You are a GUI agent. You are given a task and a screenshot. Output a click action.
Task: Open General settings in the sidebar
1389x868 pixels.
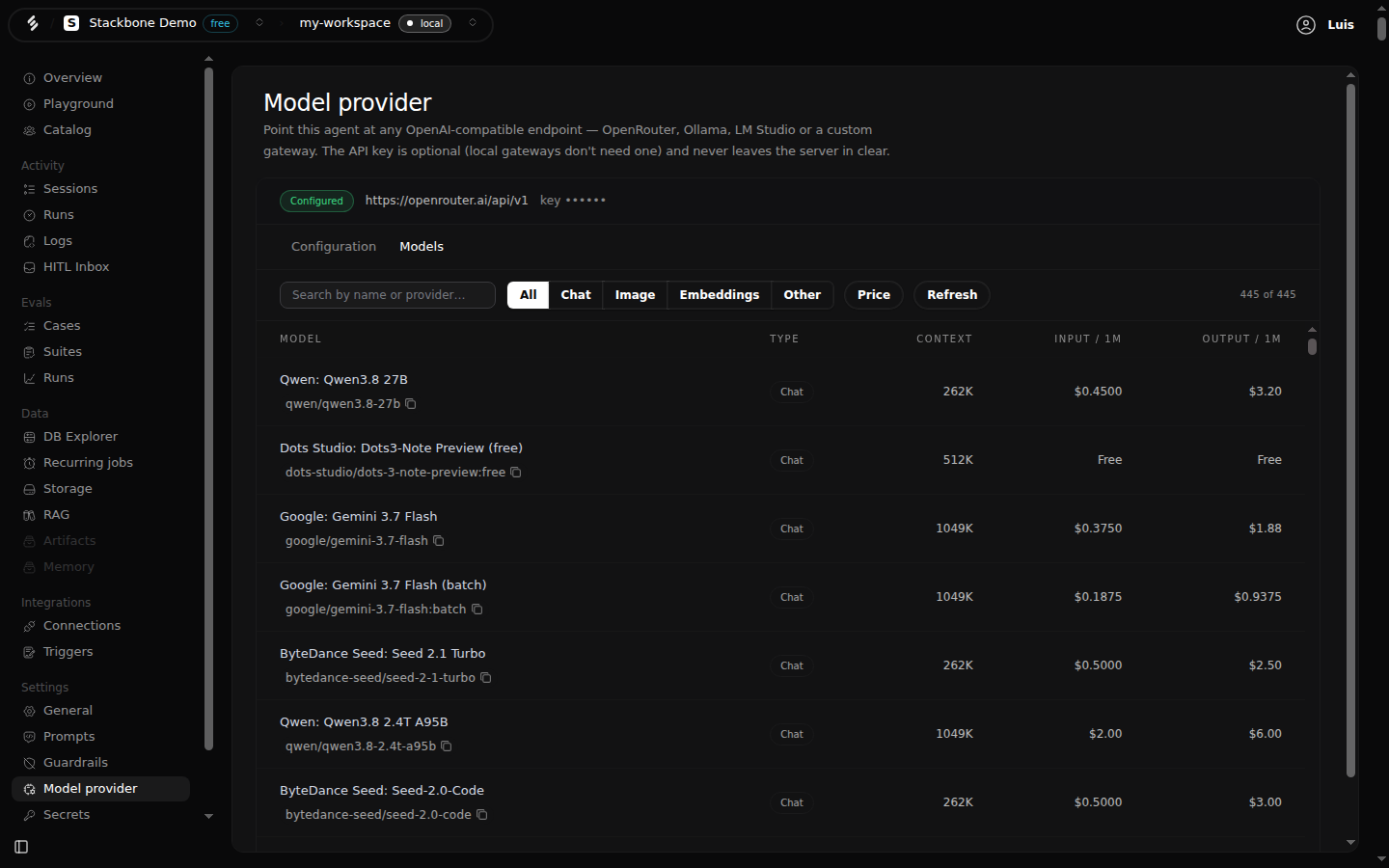[100, 711]
